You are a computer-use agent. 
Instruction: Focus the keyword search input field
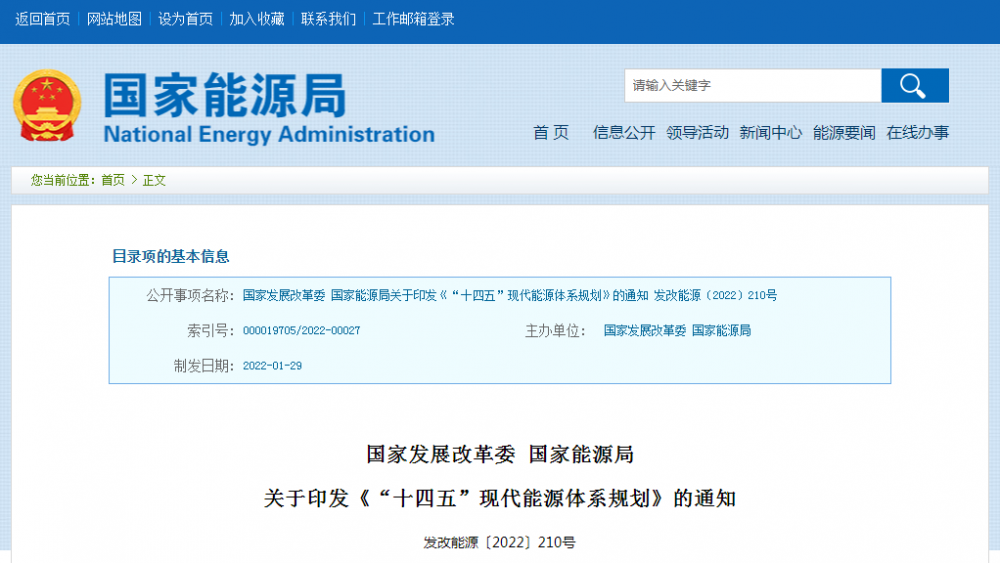[753, 85]
